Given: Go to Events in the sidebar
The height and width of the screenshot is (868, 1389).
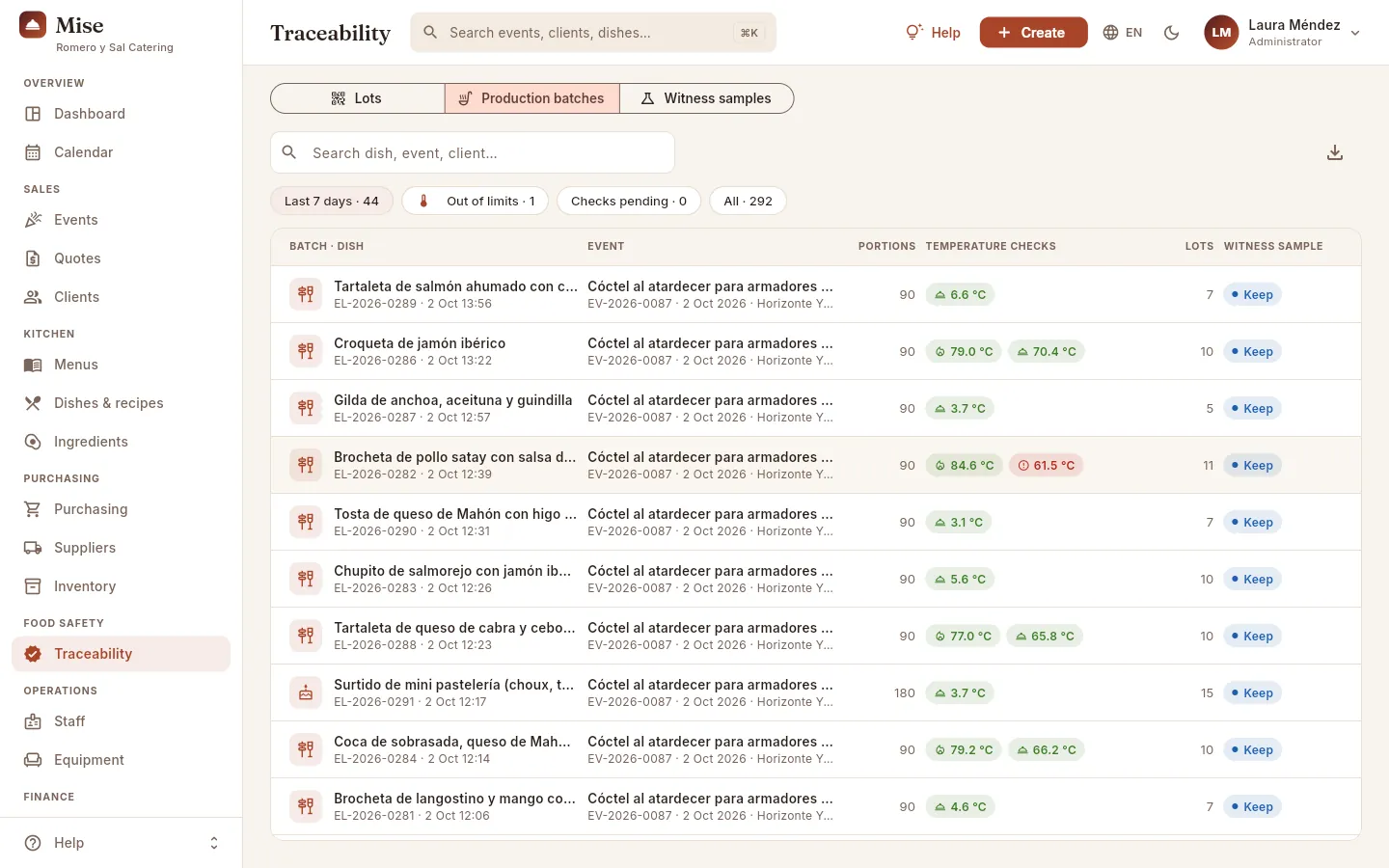Looking at the screenshot, I should [122, 220].
